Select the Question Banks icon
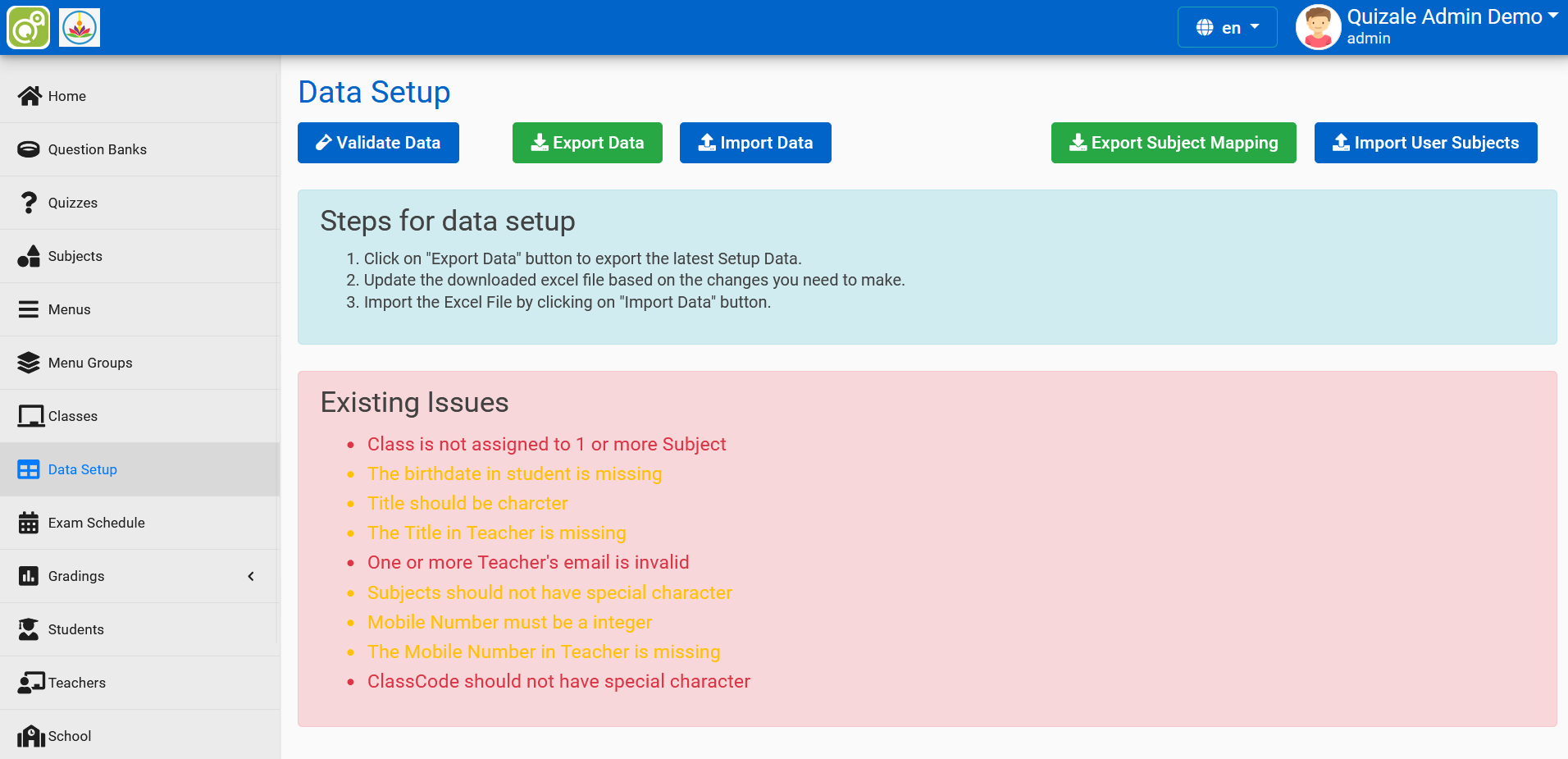This screenshot has height=759, width=1568. pyautogui.click(x=29, y=149)
